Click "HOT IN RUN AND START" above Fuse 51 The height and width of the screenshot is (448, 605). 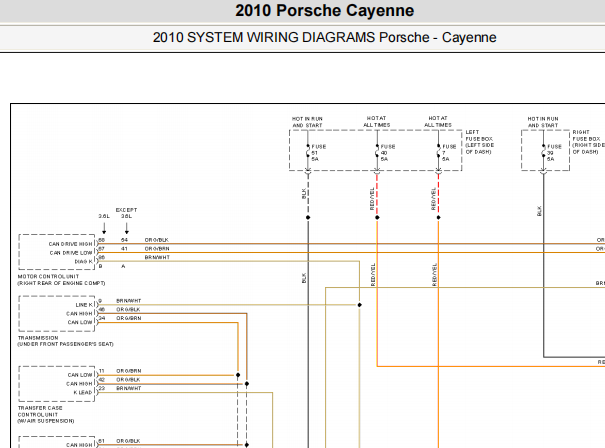pos(307,122)
